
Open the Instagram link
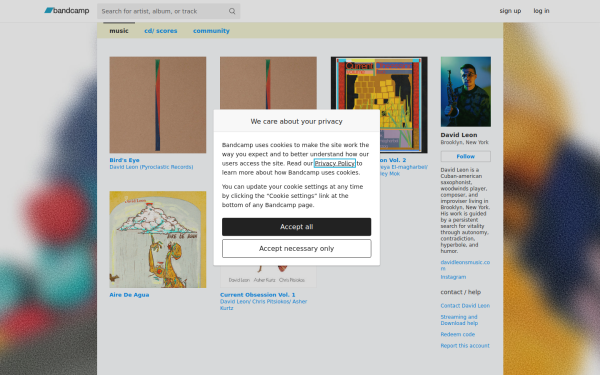click(453, 277)
